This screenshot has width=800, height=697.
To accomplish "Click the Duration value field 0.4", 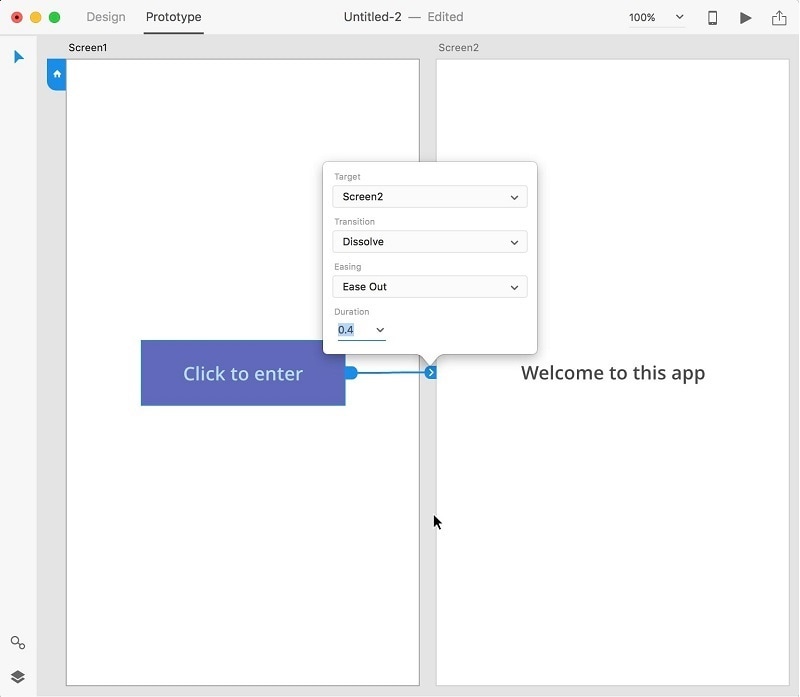I will pyautogui.click(x=346, y=330).
